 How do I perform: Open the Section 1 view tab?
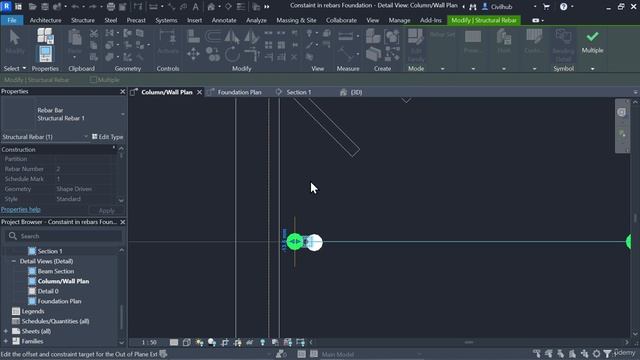pos(298,92)
